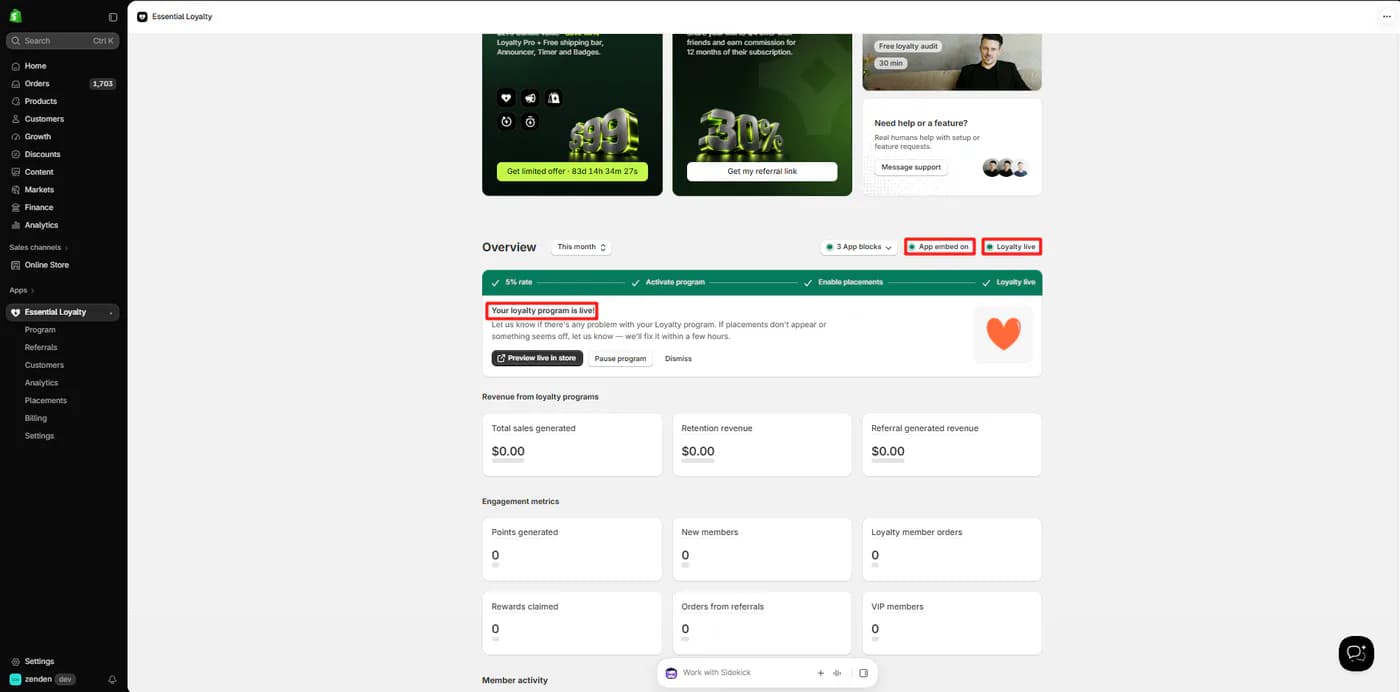Open the Free loyalty audit thumbnail
This screenshot has height=692, width=1400.
pos(952,61)
